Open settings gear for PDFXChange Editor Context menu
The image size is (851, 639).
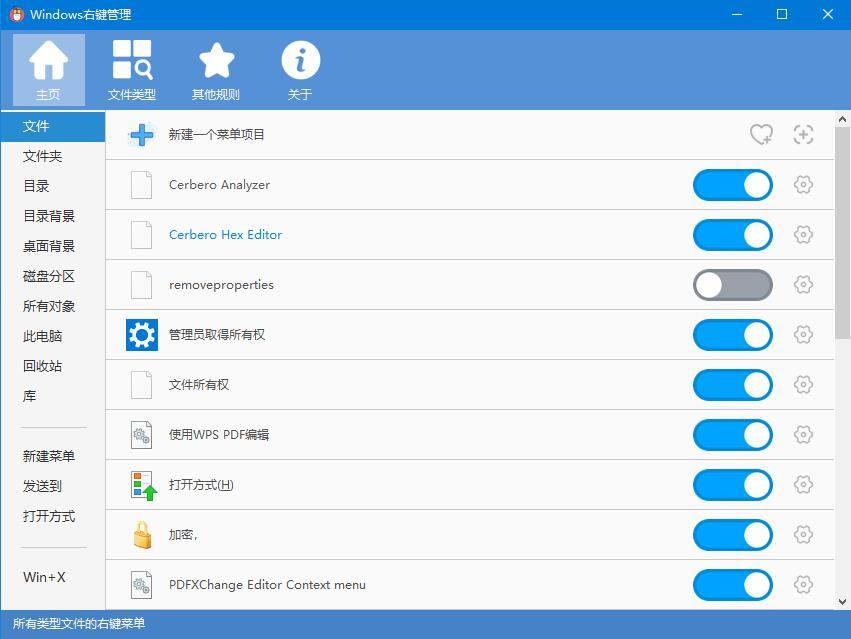(803, 585)
